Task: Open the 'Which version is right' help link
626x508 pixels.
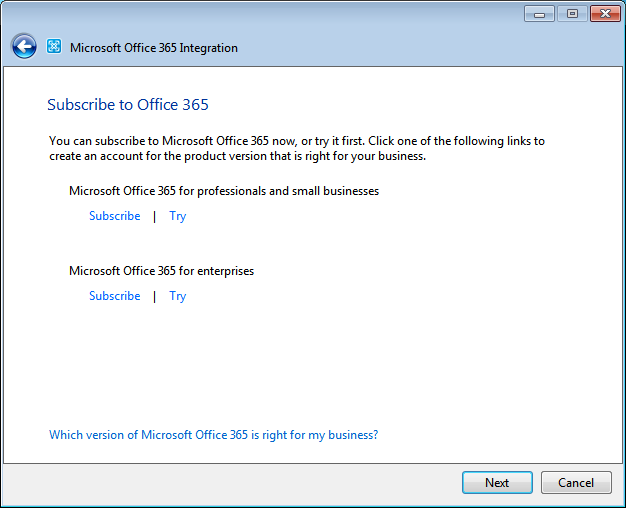Action: tap(213, 435)
